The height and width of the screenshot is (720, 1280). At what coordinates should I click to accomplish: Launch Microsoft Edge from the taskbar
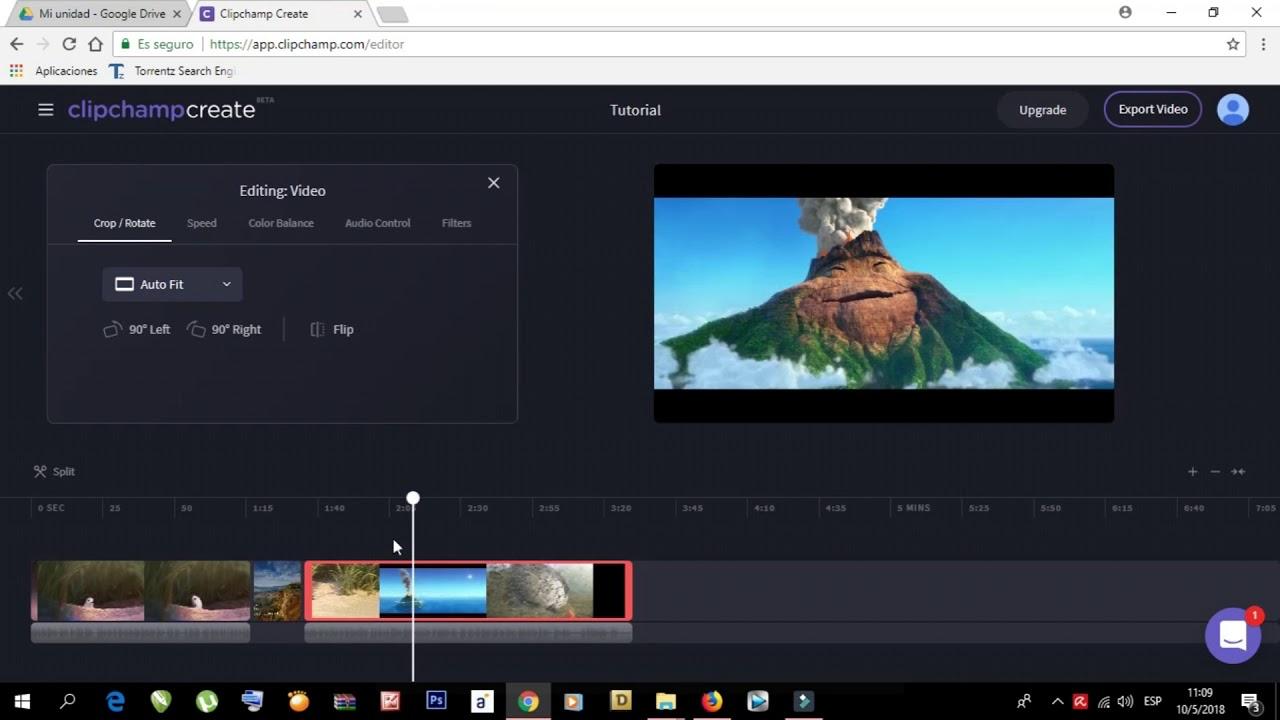point(116,701)
